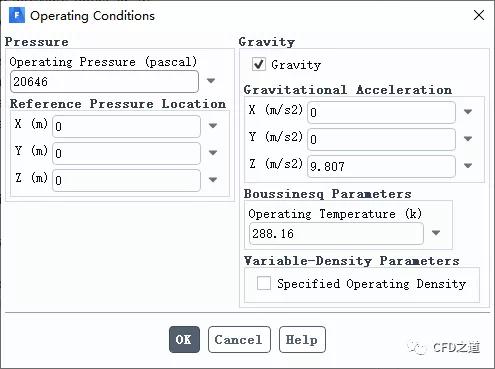Image resolution: width=495 pixels, height=369 pixels.
Task: Open dropdown for Gravitational Acceleration X
Action: [468, 112]
